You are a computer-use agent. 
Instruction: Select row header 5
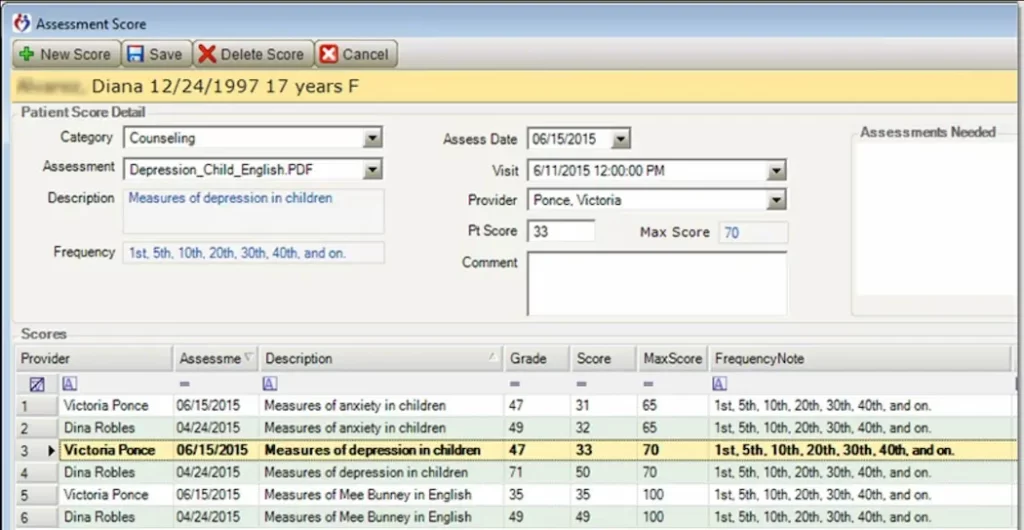(x=37, y=495)
